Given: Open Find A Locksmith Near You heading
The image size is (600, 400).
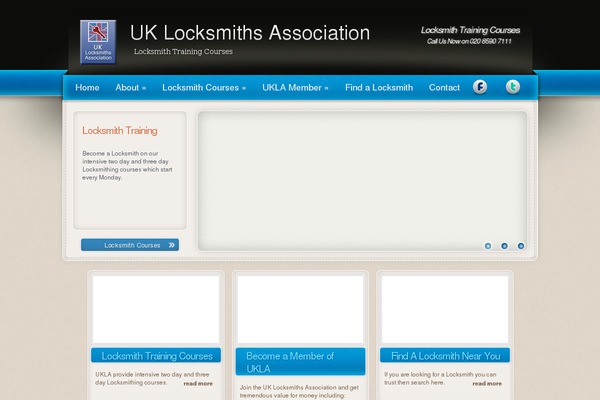Looking at the screenshot, I should pyautogui.click(x=445, y=356).
